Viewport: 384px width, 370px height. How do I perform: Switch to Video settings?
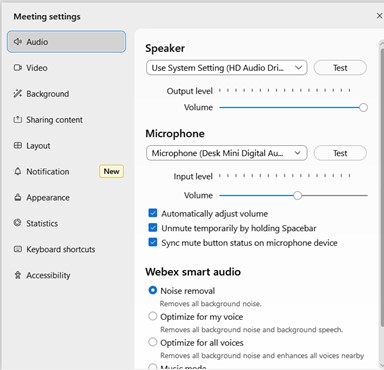67,68
